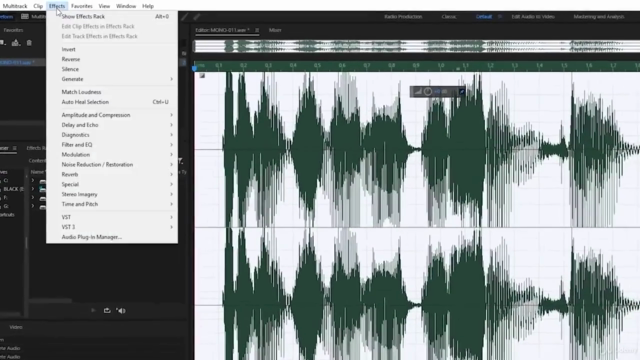Open the Video panel tab
The height and width of the screenshot is (360, 640).
coord(16,327)
